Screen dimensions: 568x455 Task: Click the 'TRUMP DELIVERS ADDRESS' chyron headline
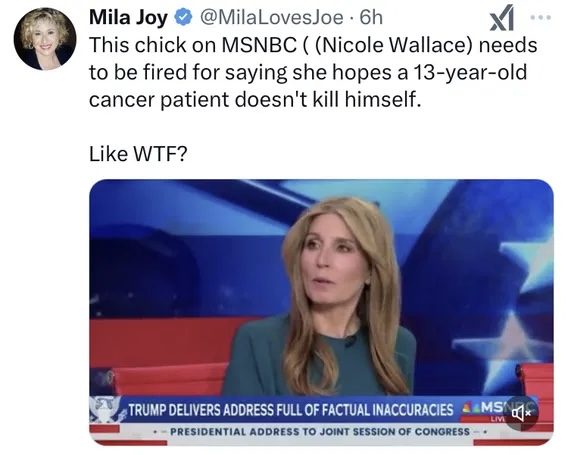[x=290, y=409]
